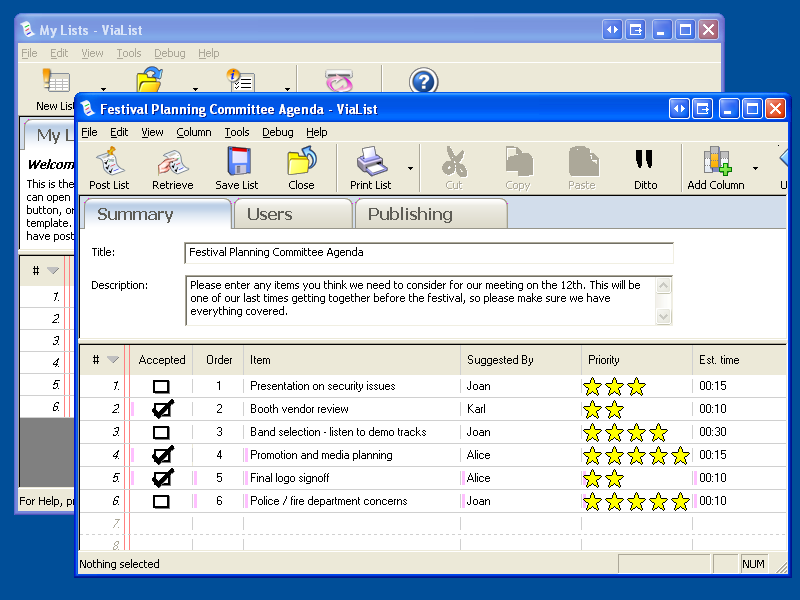Open the View menu in My Lists window
Screen dimensions: 800x600
(x=92, y=53)
